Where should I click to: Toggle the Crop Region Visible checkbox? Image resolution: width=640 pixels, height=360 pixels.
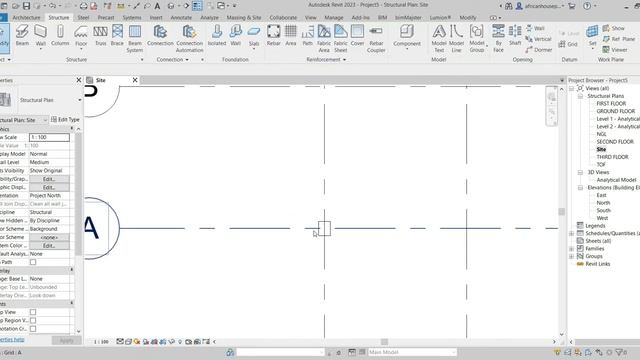(33, 320)
